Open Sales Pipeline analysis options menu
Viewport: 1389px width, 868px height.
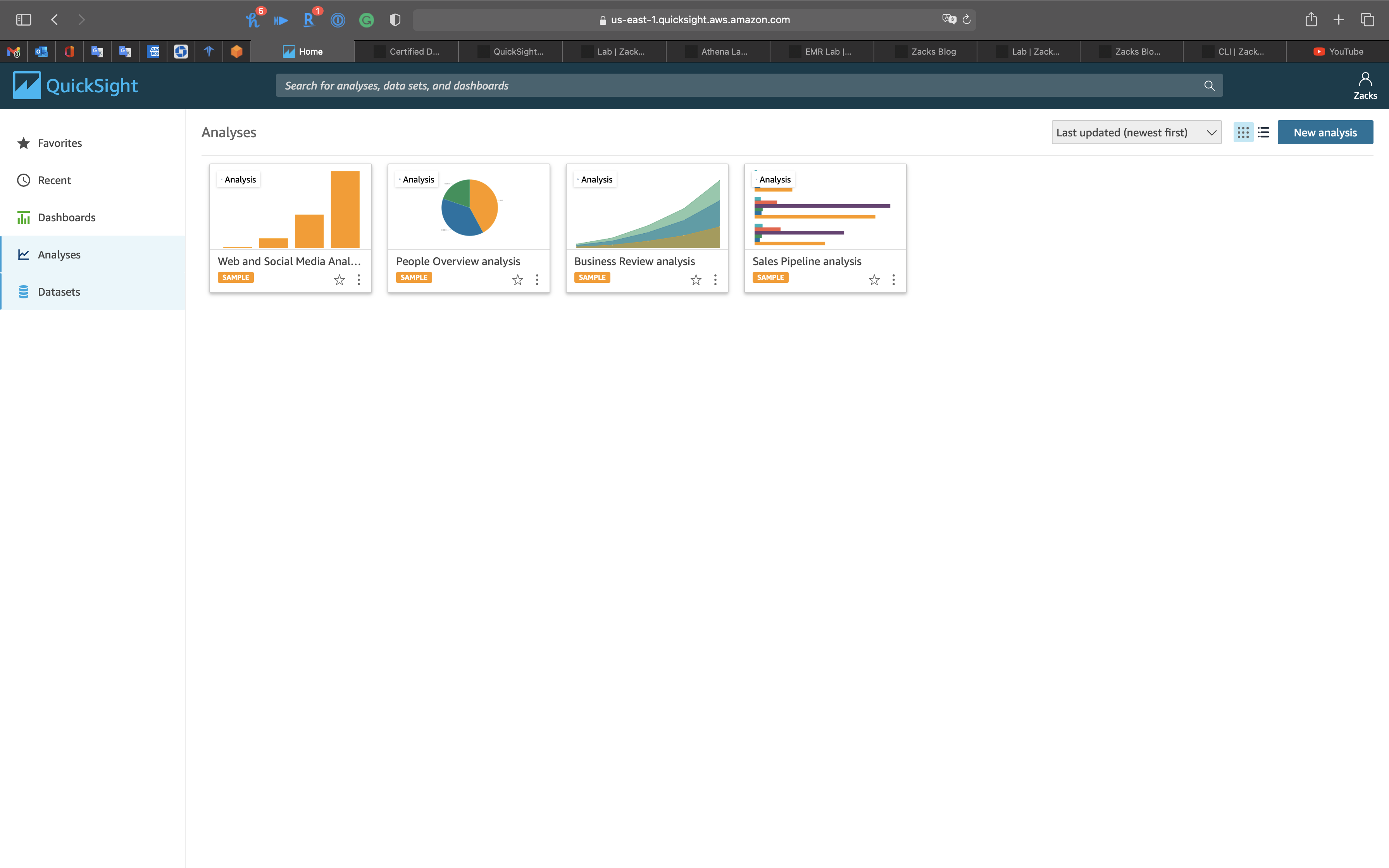(893, 279)
